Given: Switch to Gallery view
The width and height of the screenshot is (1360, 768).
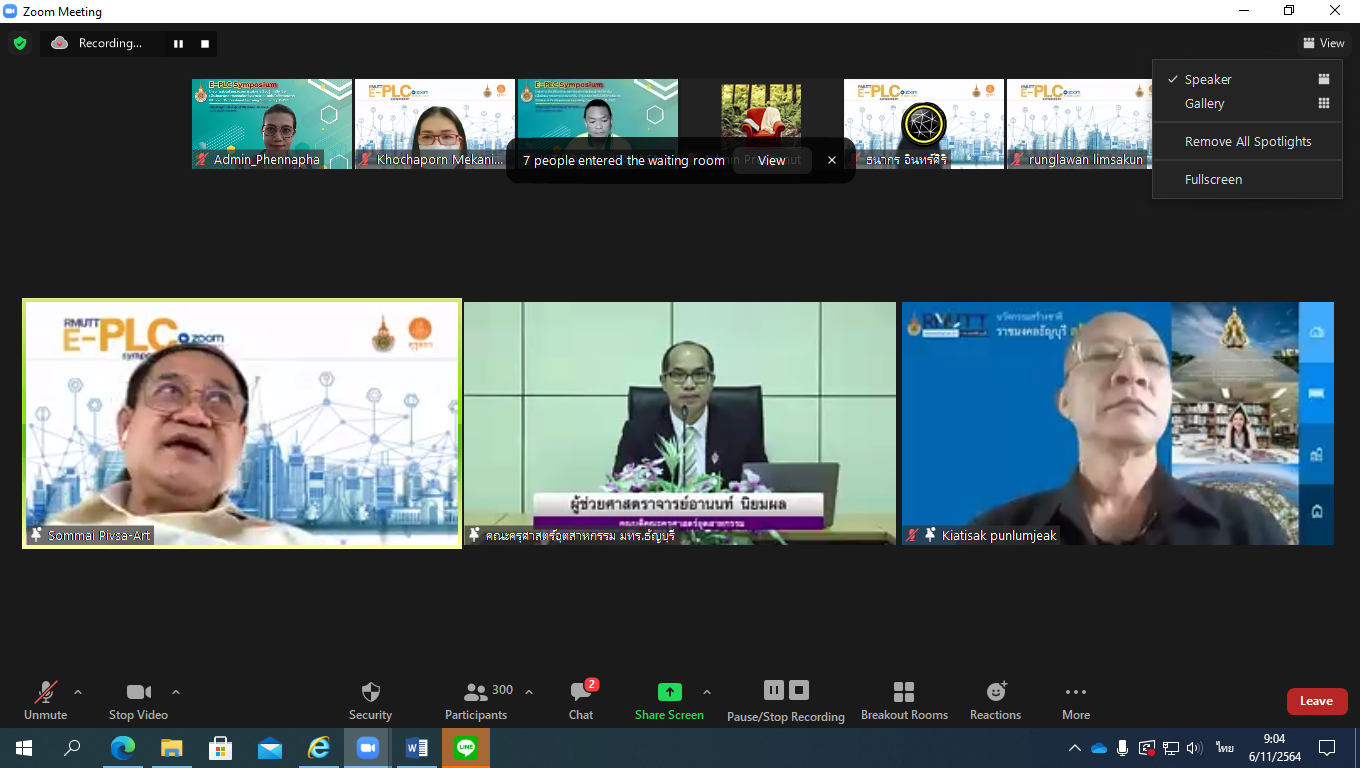Looking at the screenshot, I should (x=1247, y=103).
